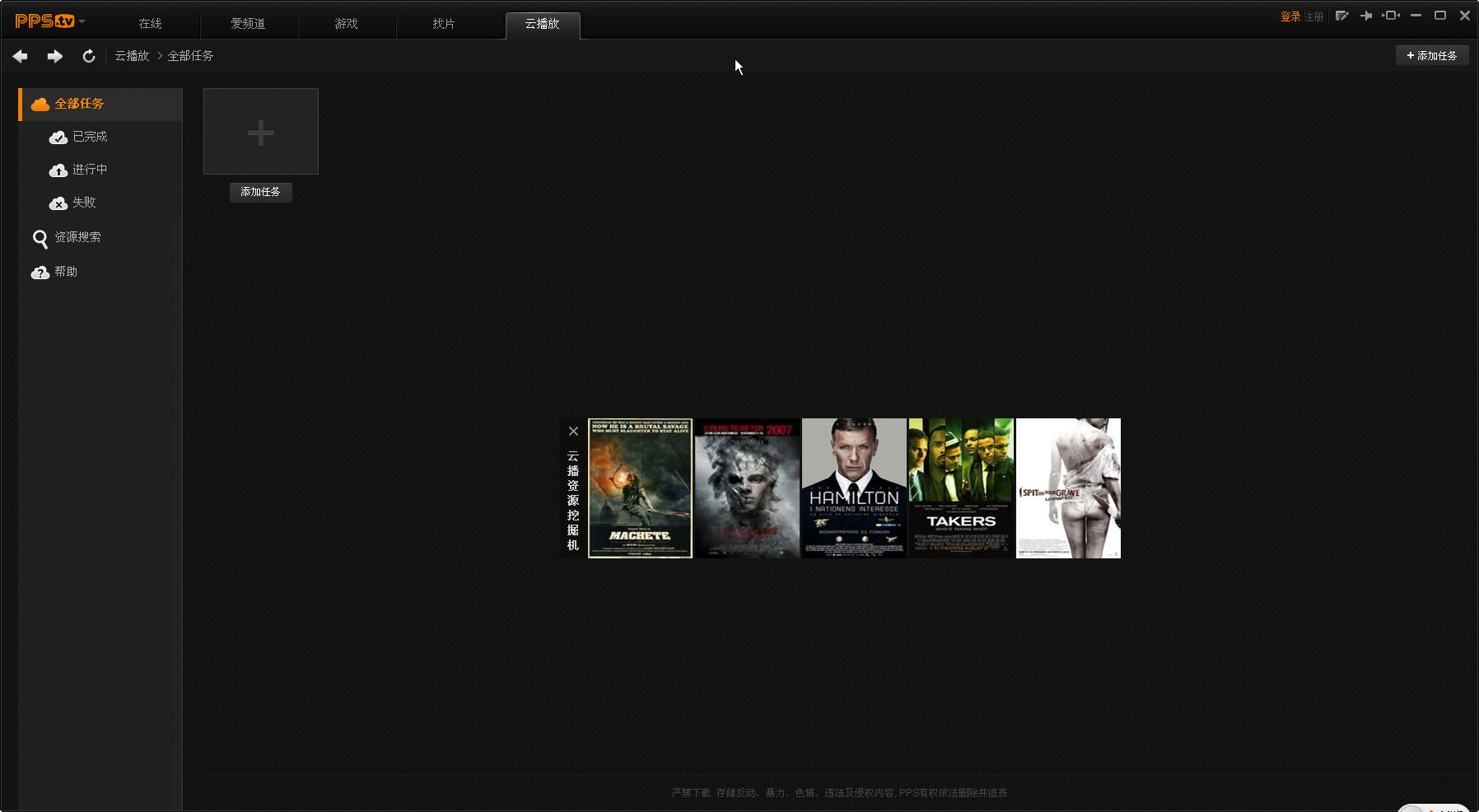
Task: Maximize the PPS window
Action: [x=1440, y=16]
